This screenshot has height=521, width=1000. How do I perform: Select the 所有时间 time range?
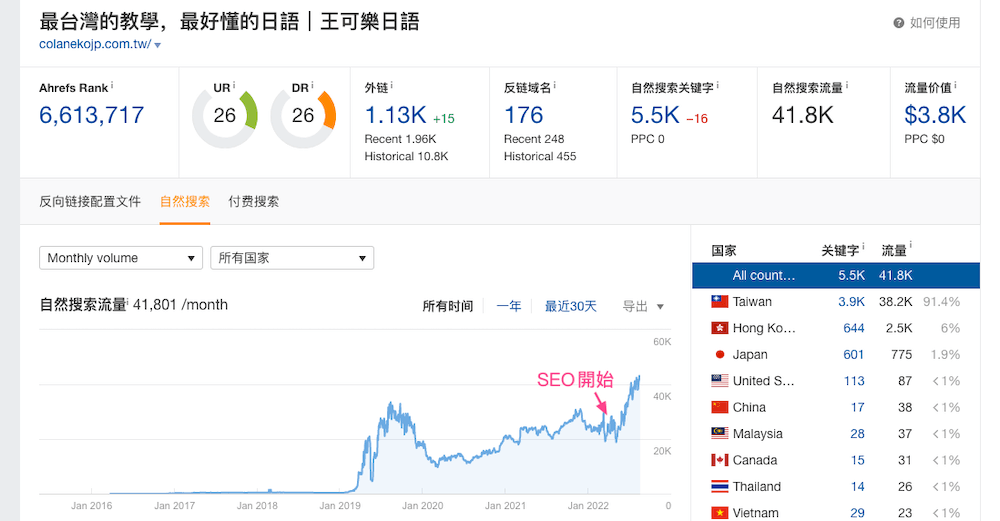coord(448,306)
